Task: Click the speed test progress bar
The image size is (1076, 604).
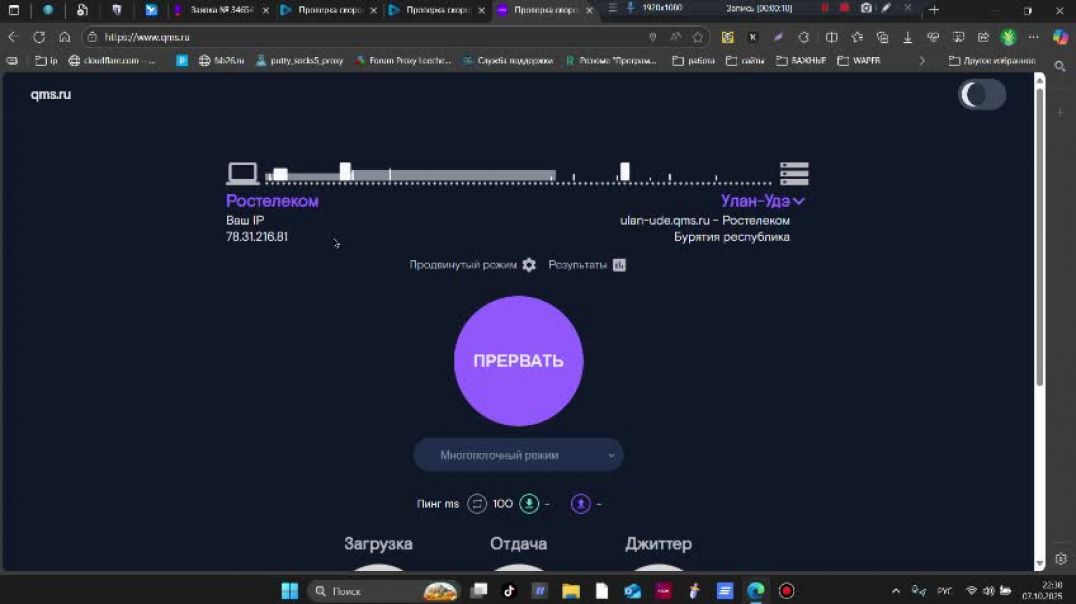Action: pyautogui.click(x=518, y=177)
